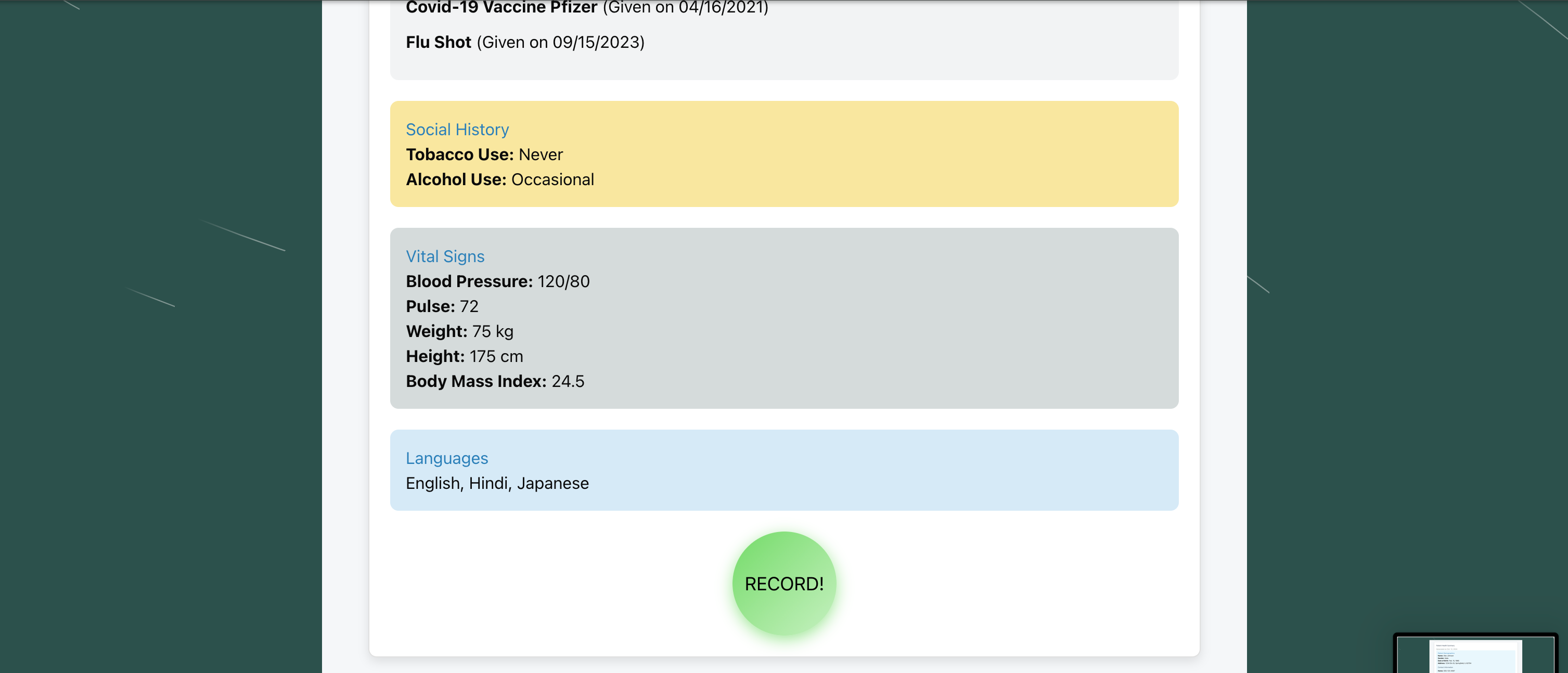Click the Weight label

[x=436, y=331]
